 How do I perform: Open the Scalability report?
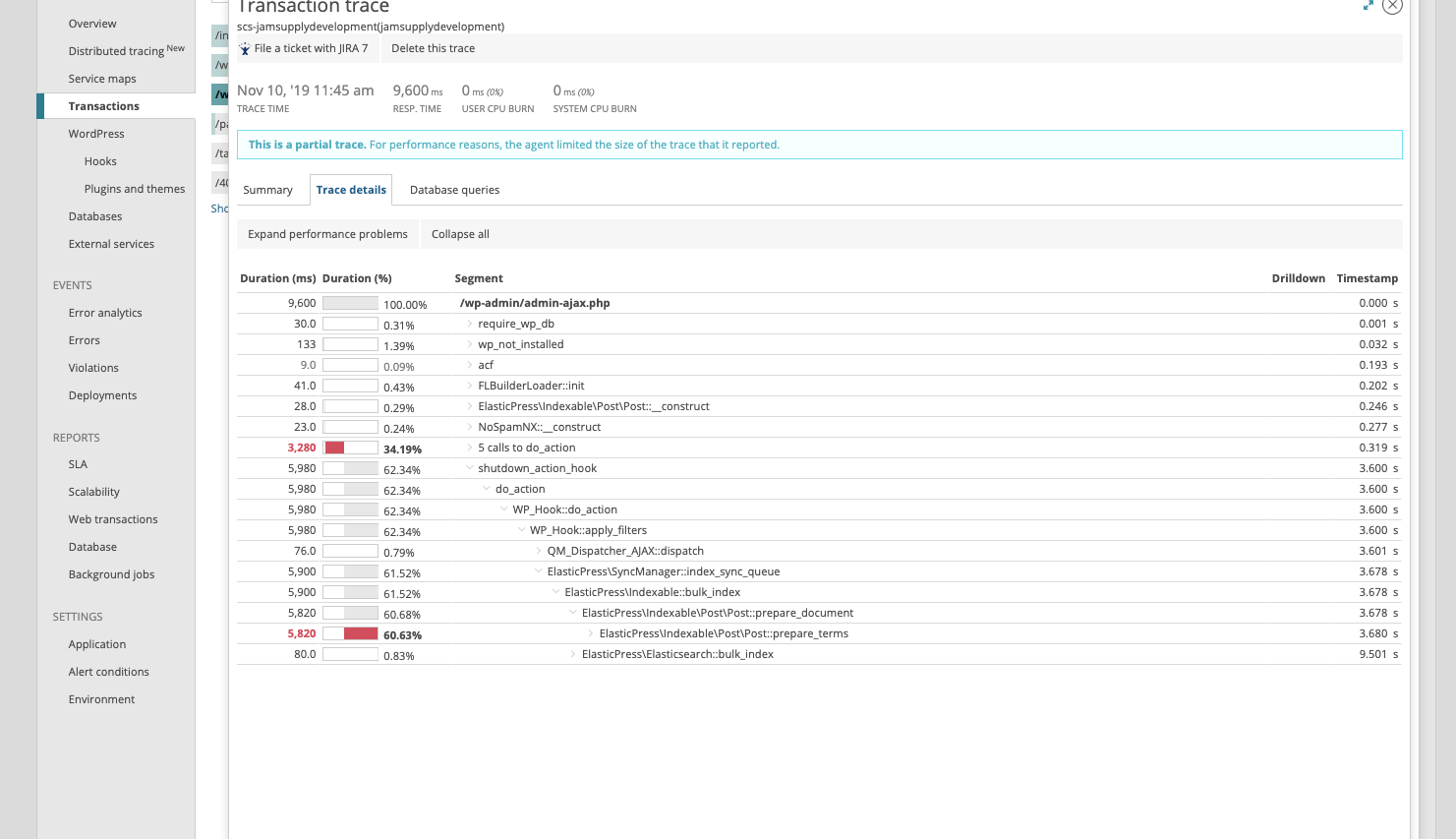(93, 491)
